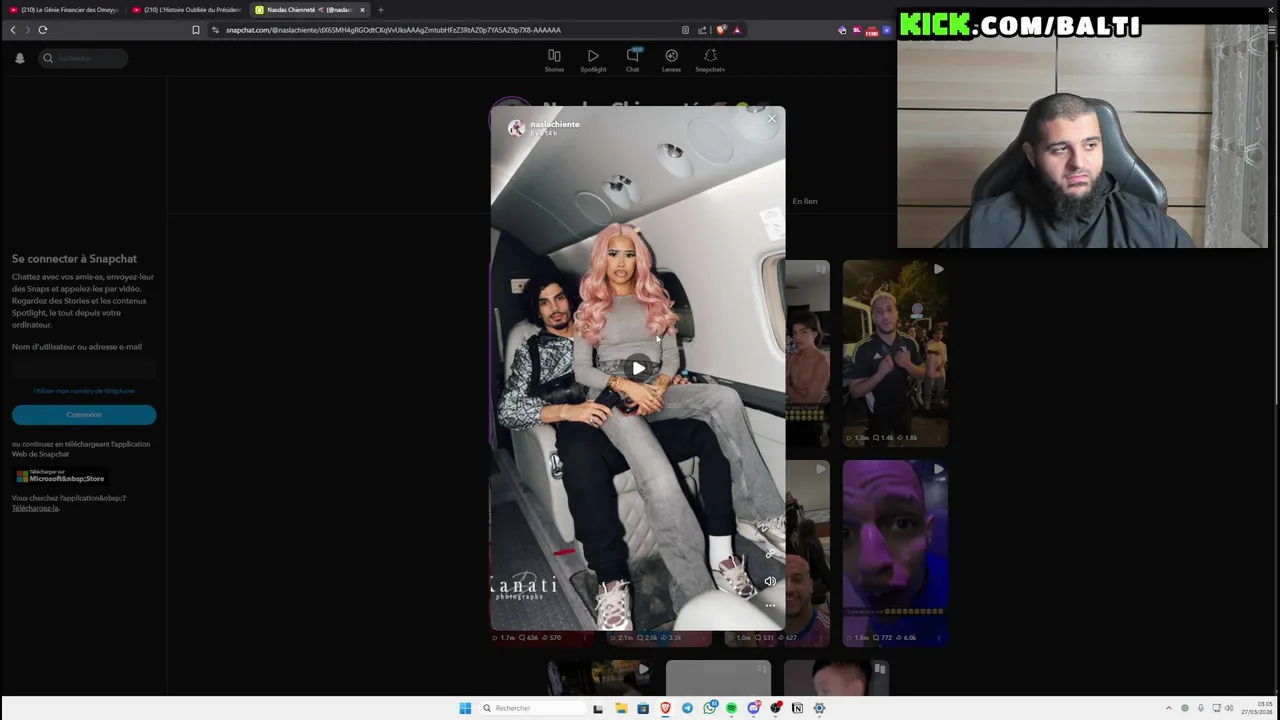1280x720 pixels.
Task: Click the Brave Rewards triangle icon
Action: [737, 30]
